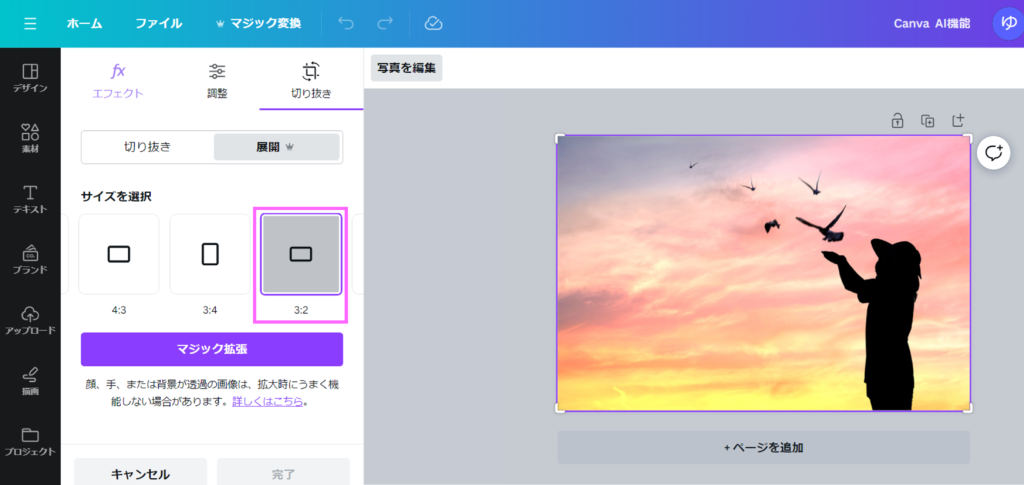The height and width of the screenshot is (485, 1024).
Task: Open the アップロード uploads panel
Action: coord(30,320)
